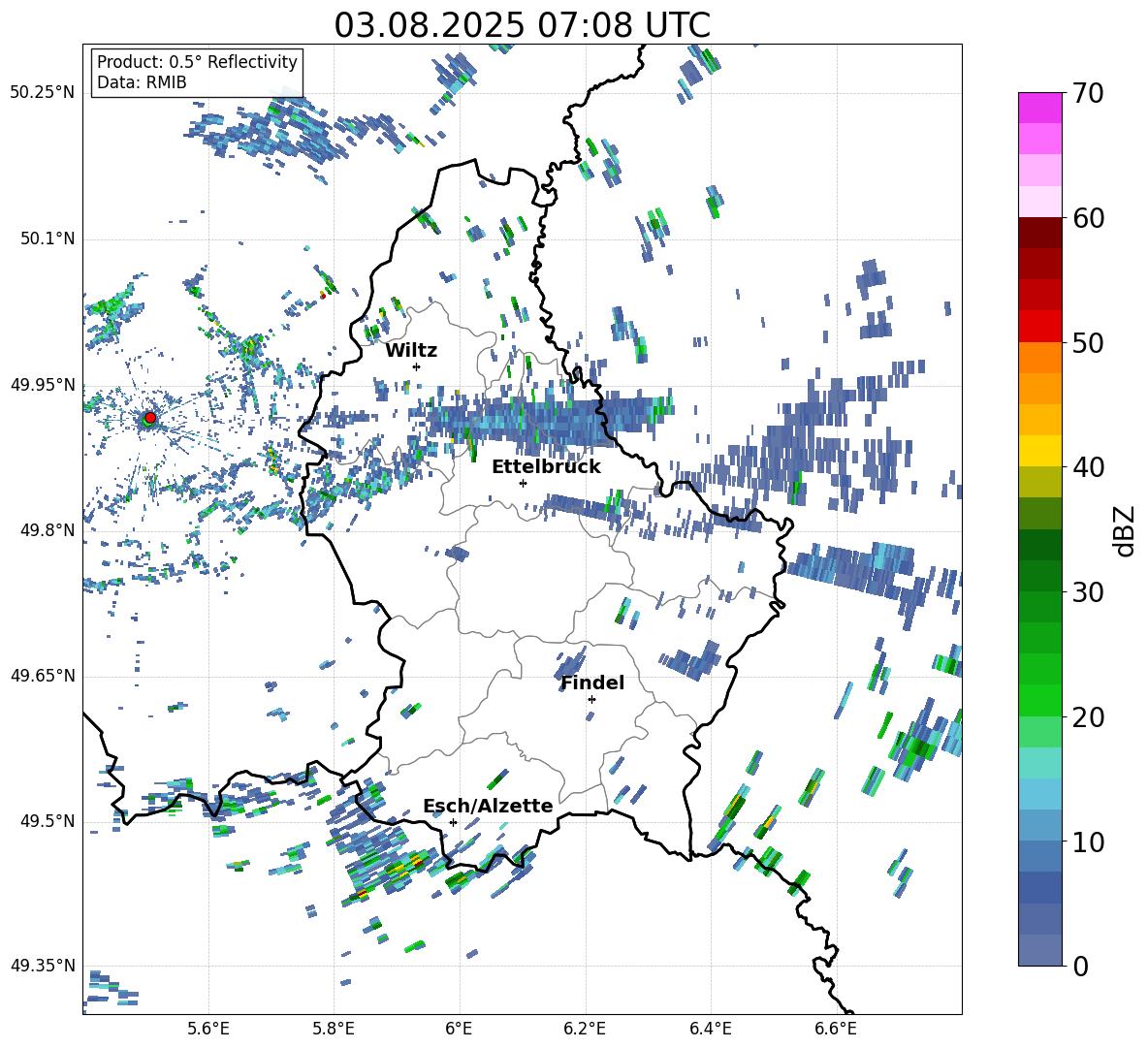The width and height of the screenshot is (1148, 1048).
Task: Click the 'Data: RMIB' text
Action: tap(142, 82)
